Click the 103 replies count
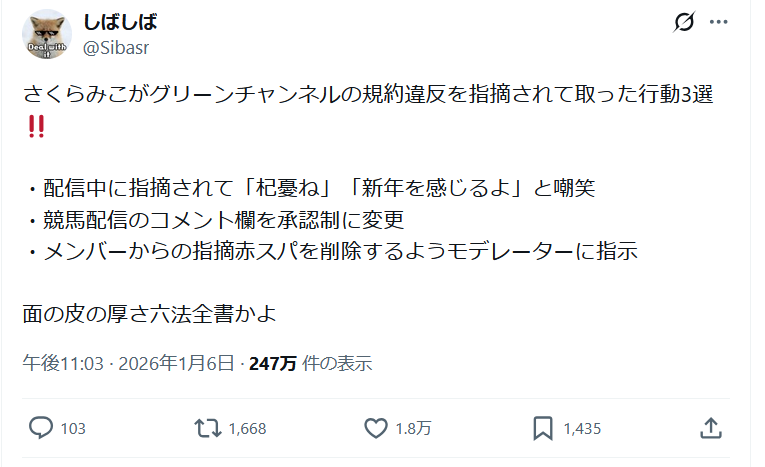 [73, 429]
